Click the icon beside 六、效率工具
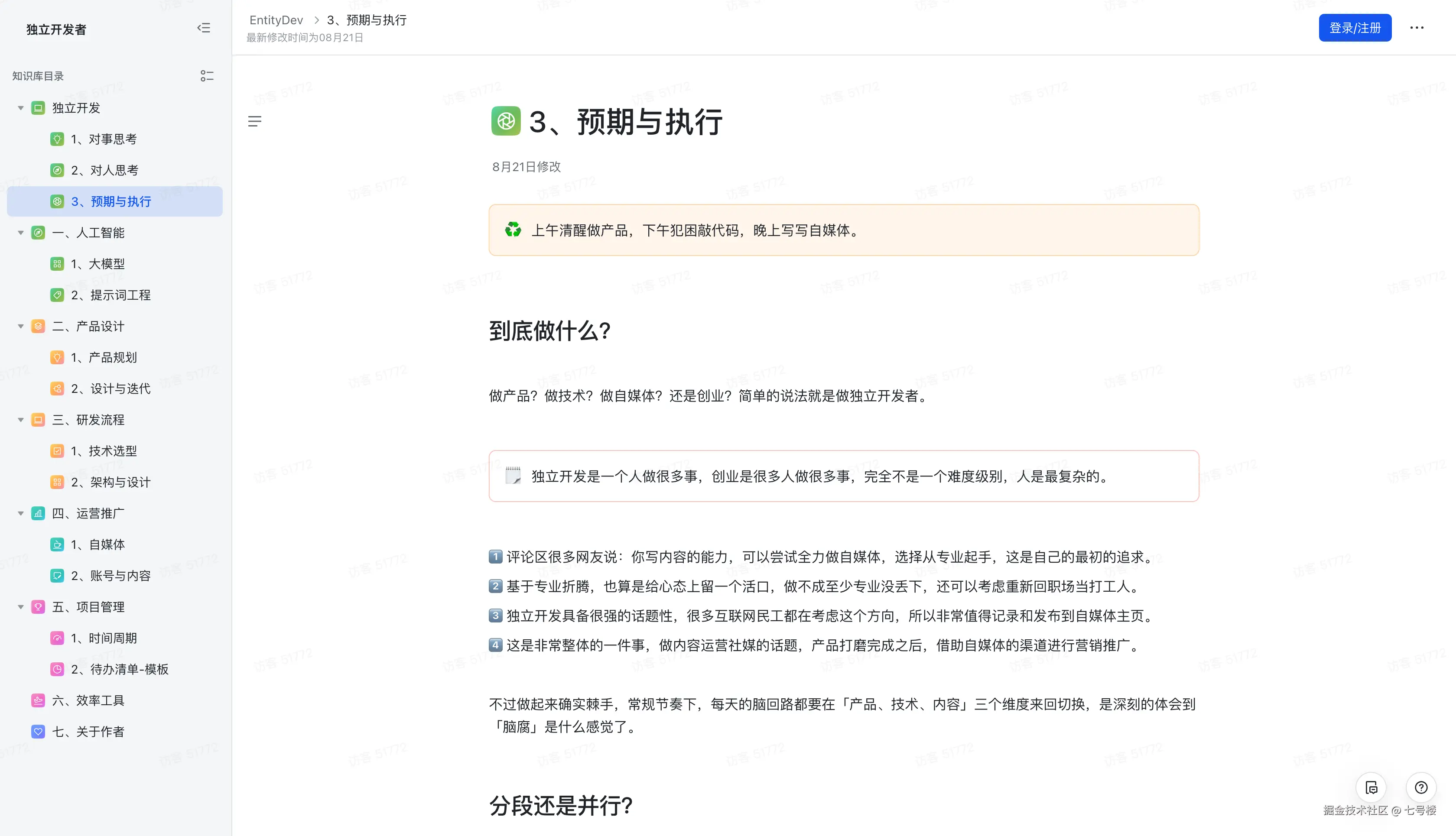The height and width of the screenshot is (836, 1456). pyautogui.click(x=37, y=700)
